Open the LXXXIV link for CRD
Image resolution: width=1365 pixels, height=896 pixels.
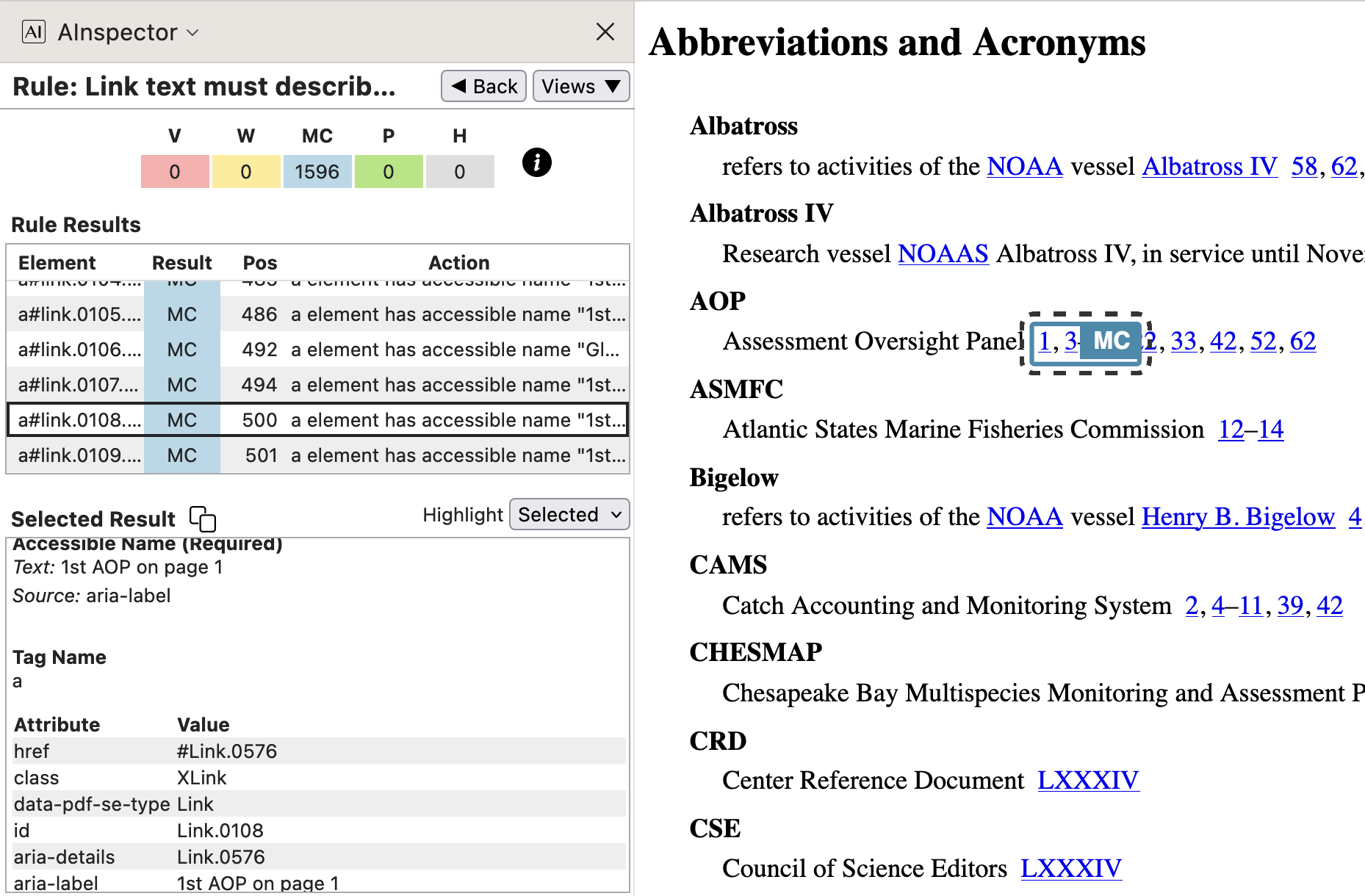coord(1087,780)
